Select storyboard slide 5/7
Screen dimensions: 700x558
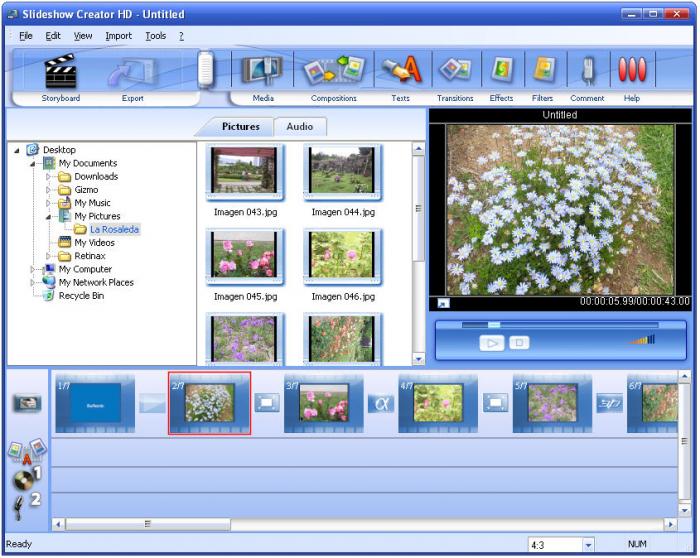click(x=552, y=404)
